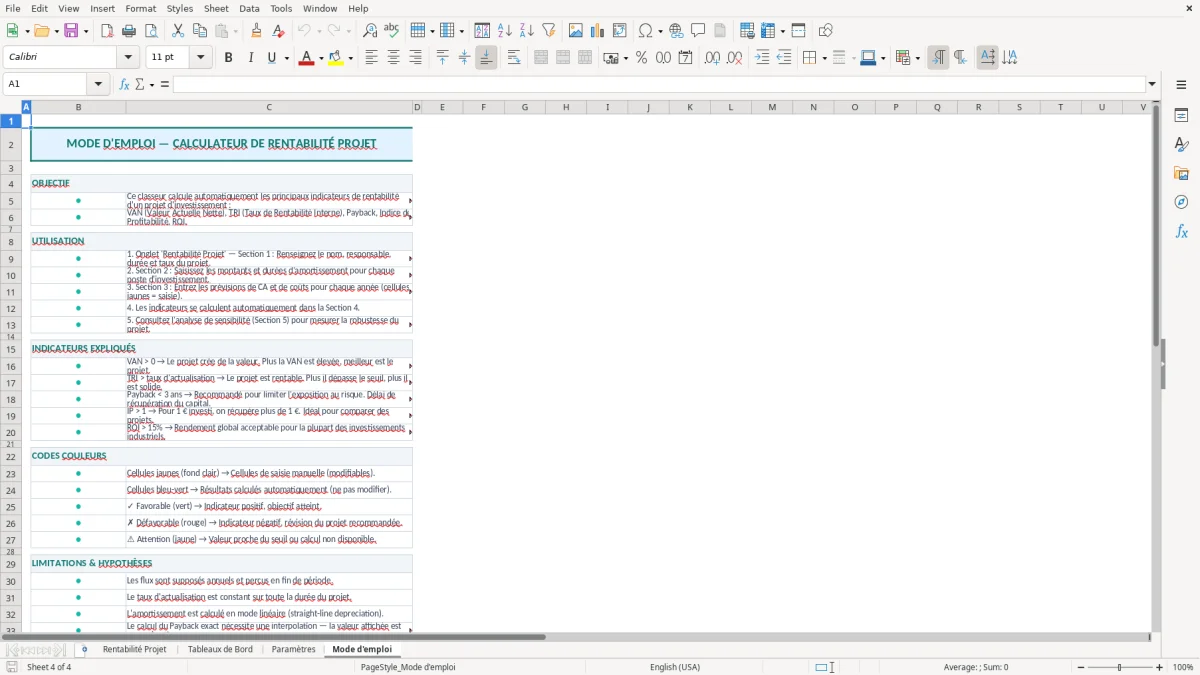Click the Cut scissors icon

178,31
